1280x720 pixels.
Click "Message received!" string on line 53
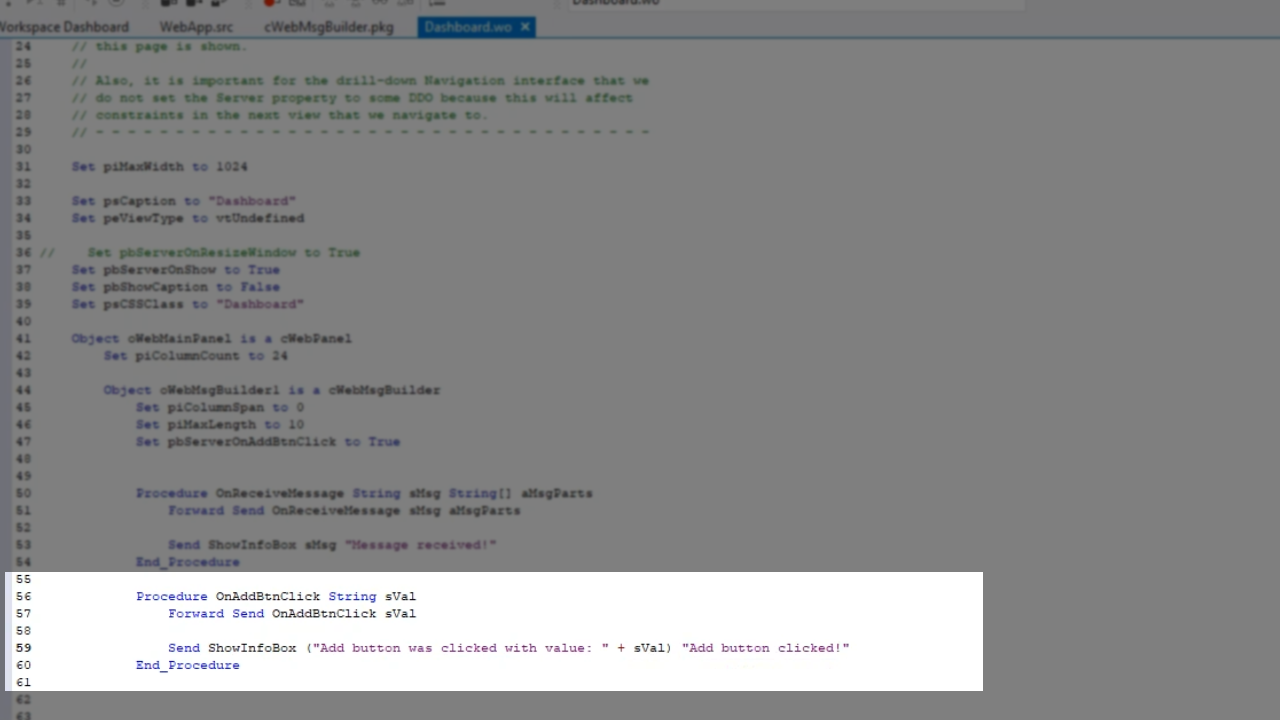(421, 545)
